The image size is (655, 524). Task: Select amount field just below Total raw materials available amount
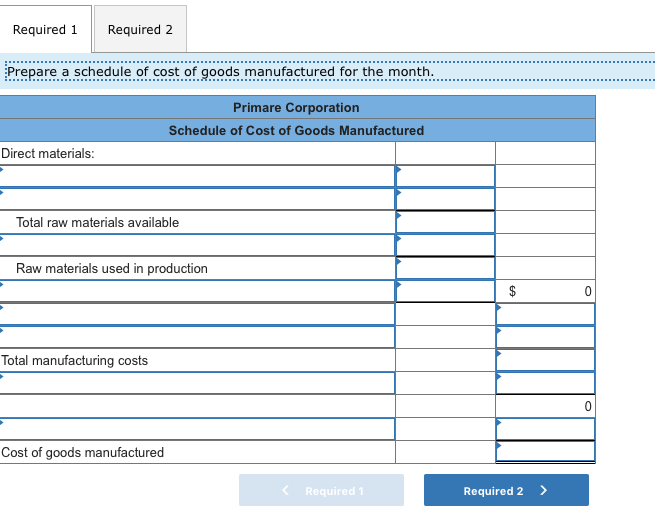[x=445, y=245]
